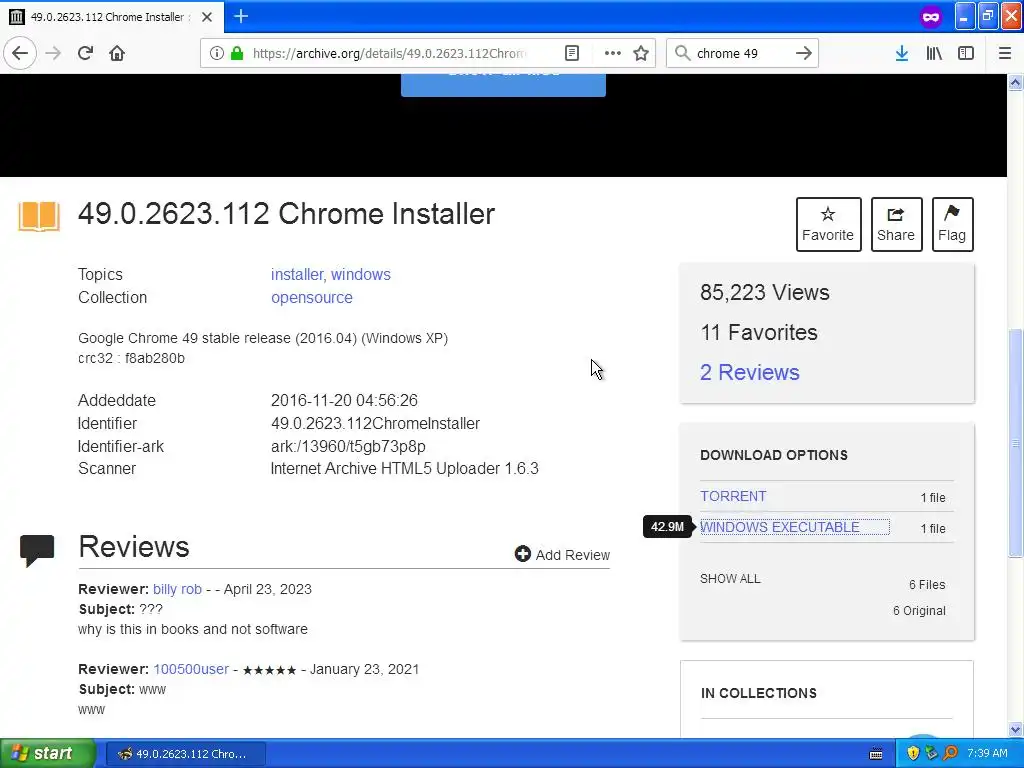Bookmark this page with star icon

[641, 53]
